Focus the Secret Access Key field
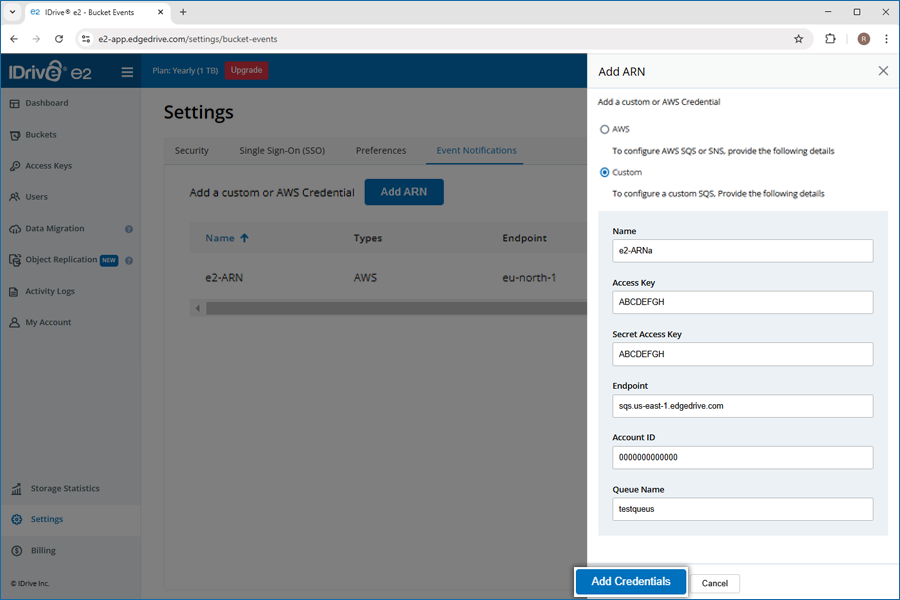This screenshot has height=600, width=900. click(x=743, y=354)
